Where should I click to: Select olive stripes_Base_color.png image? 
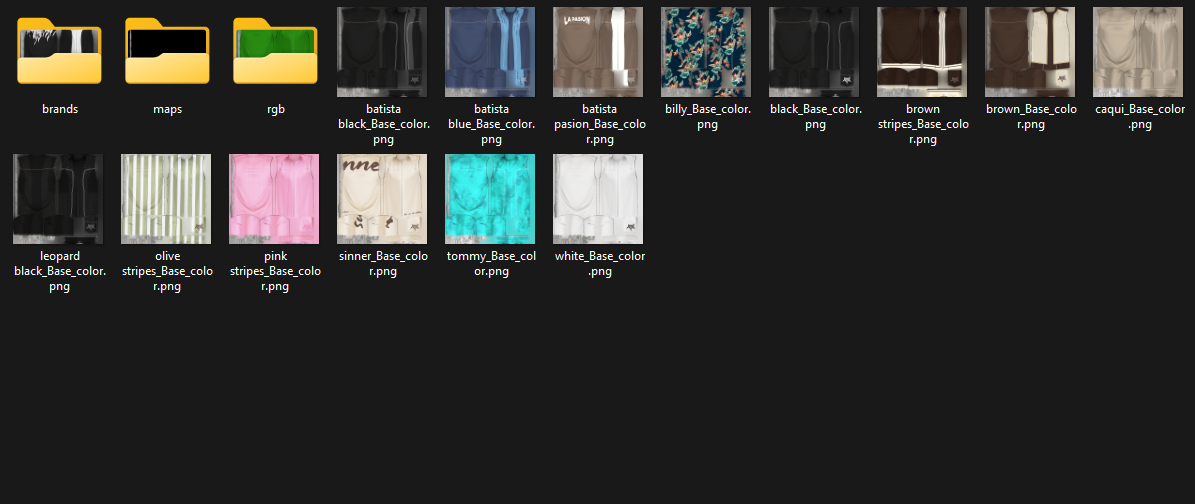tap(167, 199)
